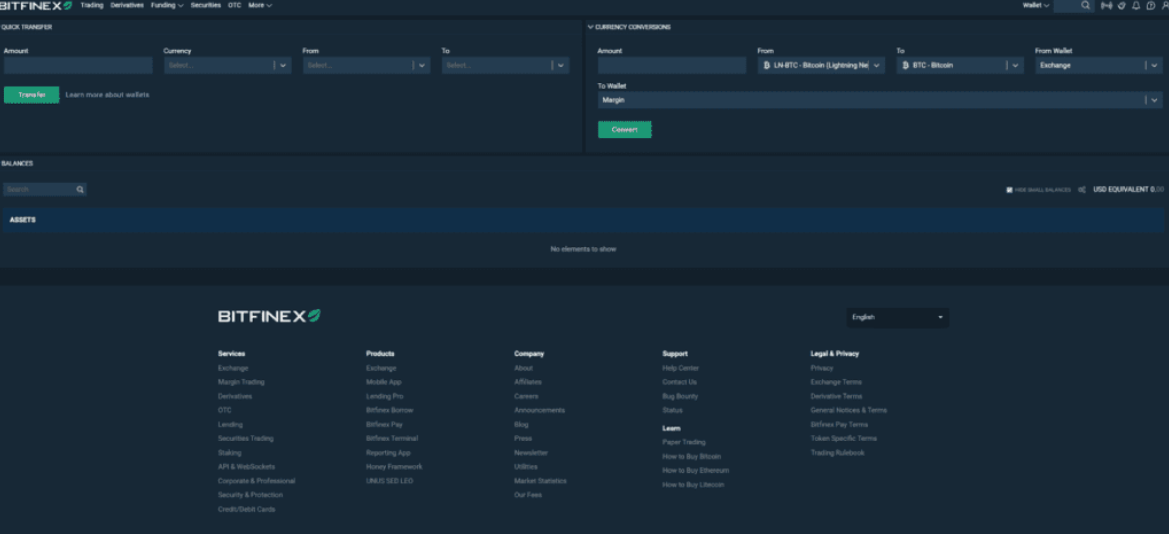This screenshot has height=534, width=1169.
Task: Open the LN-BTC conversion From currency dropdown
Action: 821,66
